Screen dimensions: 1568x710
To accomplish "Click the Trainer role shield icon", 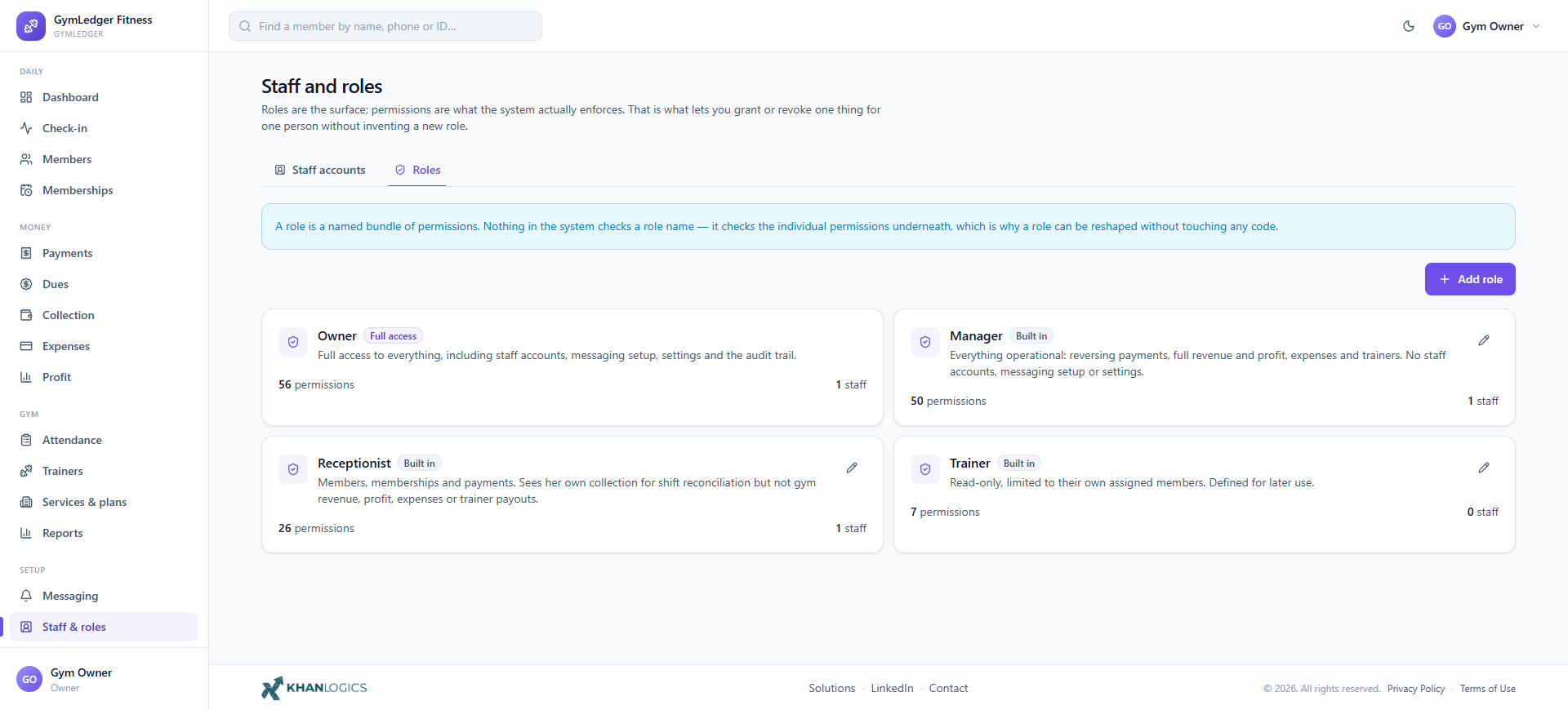I will click(925, 469).
